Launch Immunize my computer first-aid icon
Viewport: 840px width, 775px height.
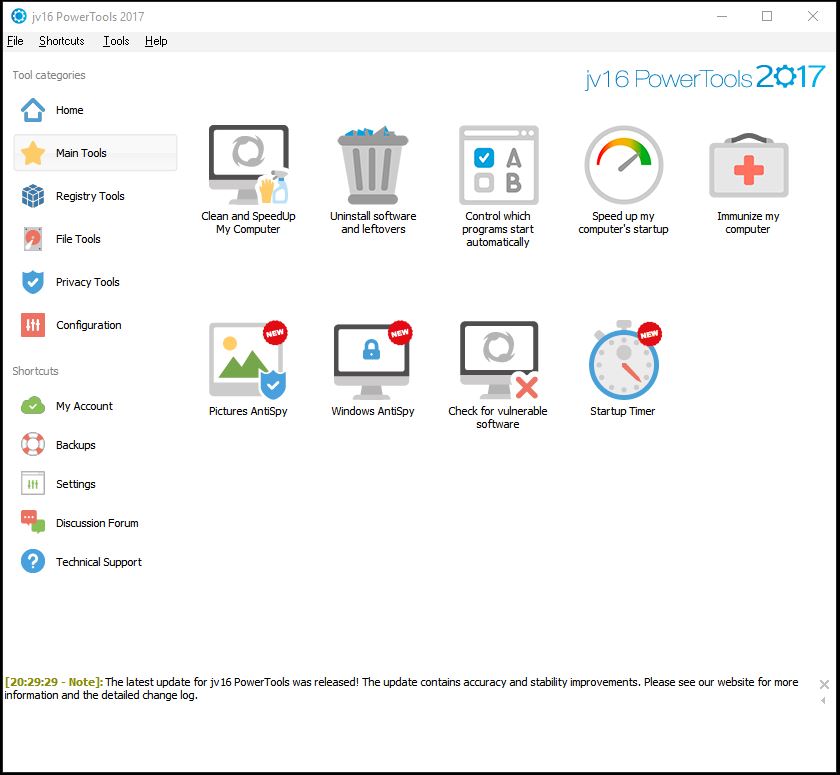click(748, 165)
